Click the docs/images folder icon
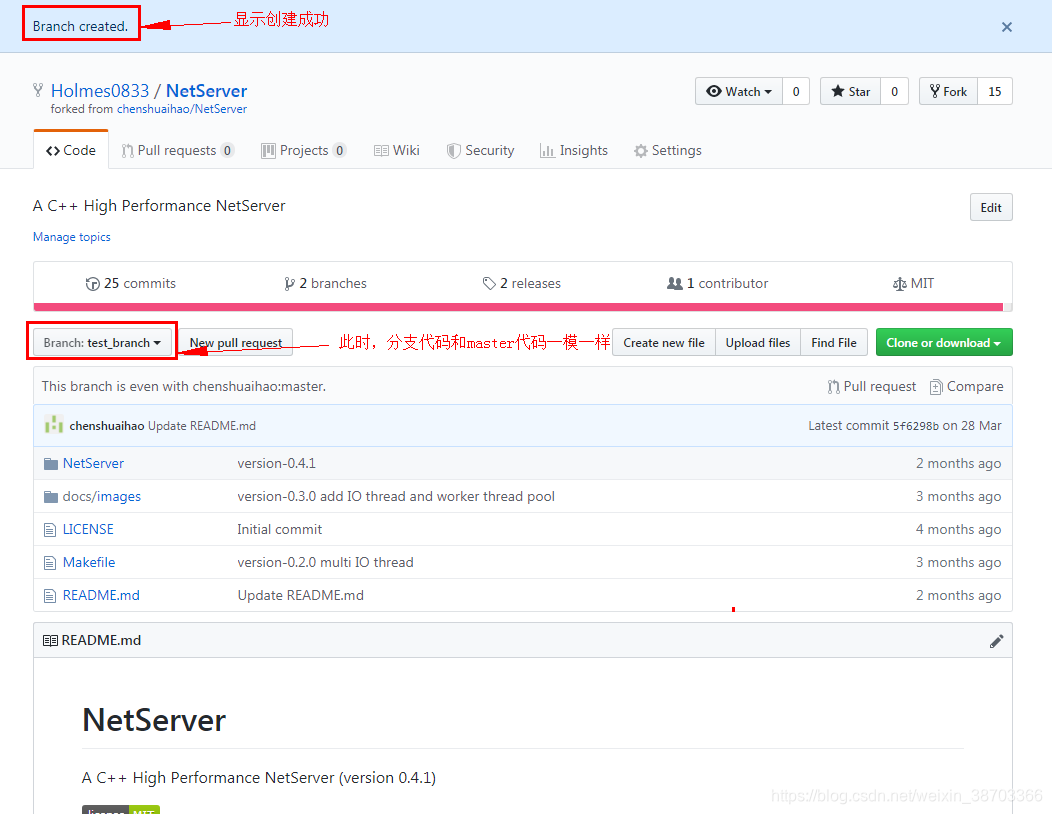1052x814 pixels. pos(50,497)
